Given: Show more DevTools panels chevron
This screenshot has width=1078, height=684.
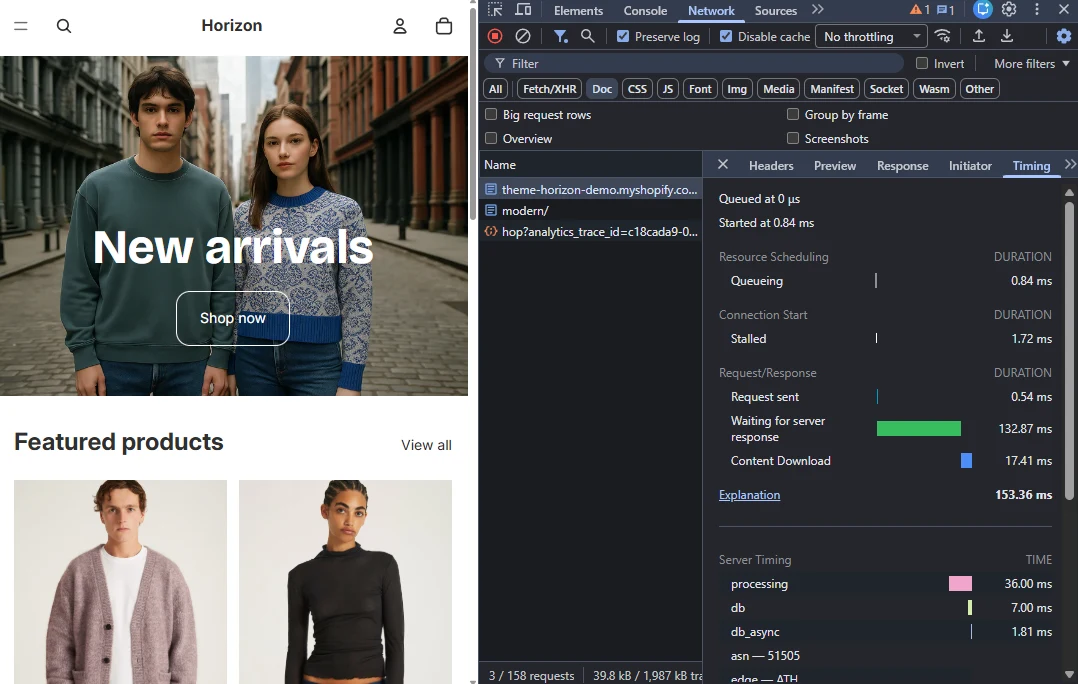Looking at the screenshot, I should 817,10.
